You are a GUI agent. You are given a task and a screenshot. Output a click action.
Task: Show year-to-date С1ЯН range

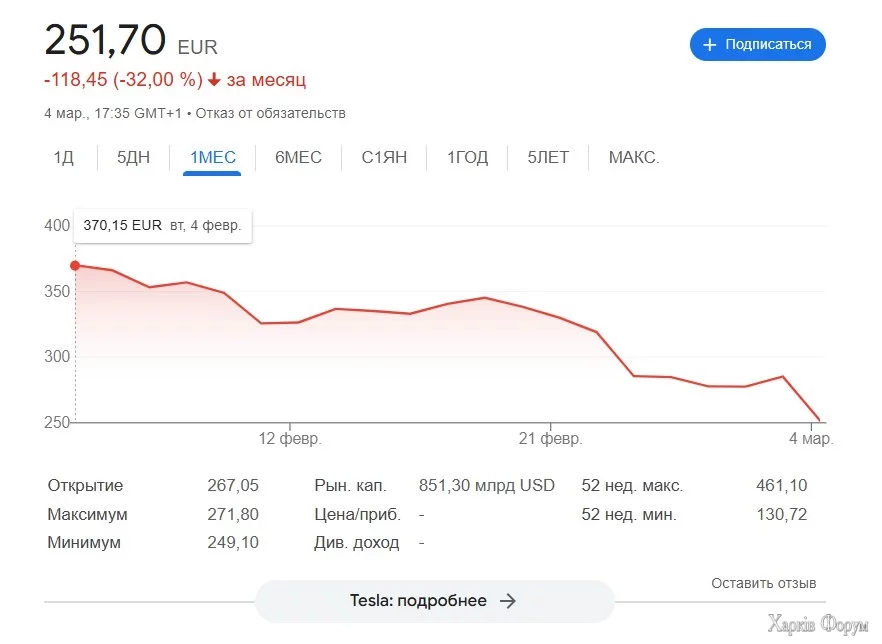click(384, 158)
